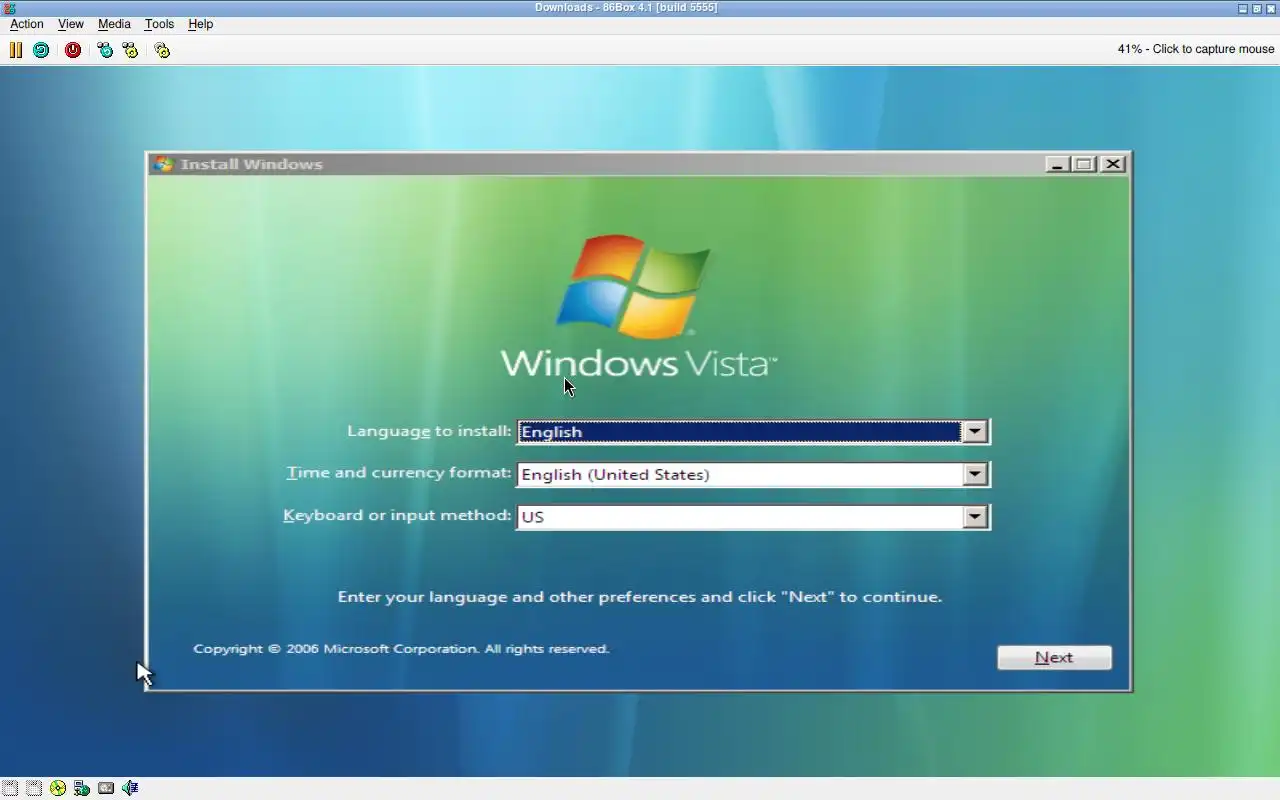Expand the Time and currency format dropdown arrow

[x=974, y=474]
